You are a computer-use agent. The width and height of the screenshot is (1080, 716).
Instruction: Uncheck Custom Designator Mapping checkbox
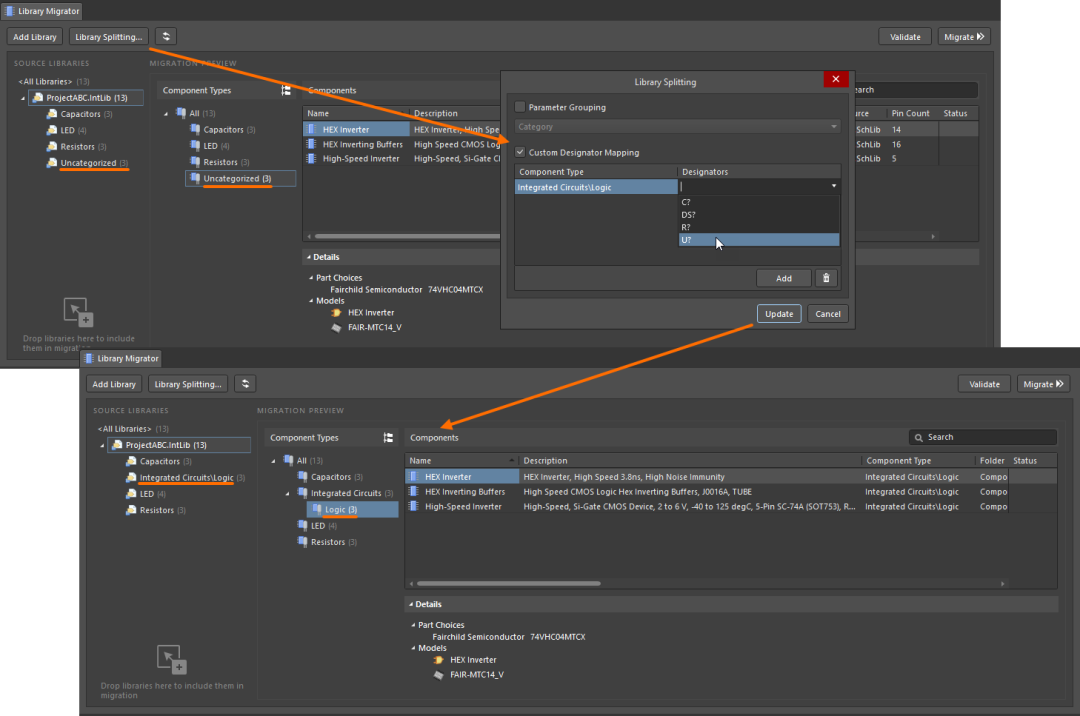(x=520, y=152)
